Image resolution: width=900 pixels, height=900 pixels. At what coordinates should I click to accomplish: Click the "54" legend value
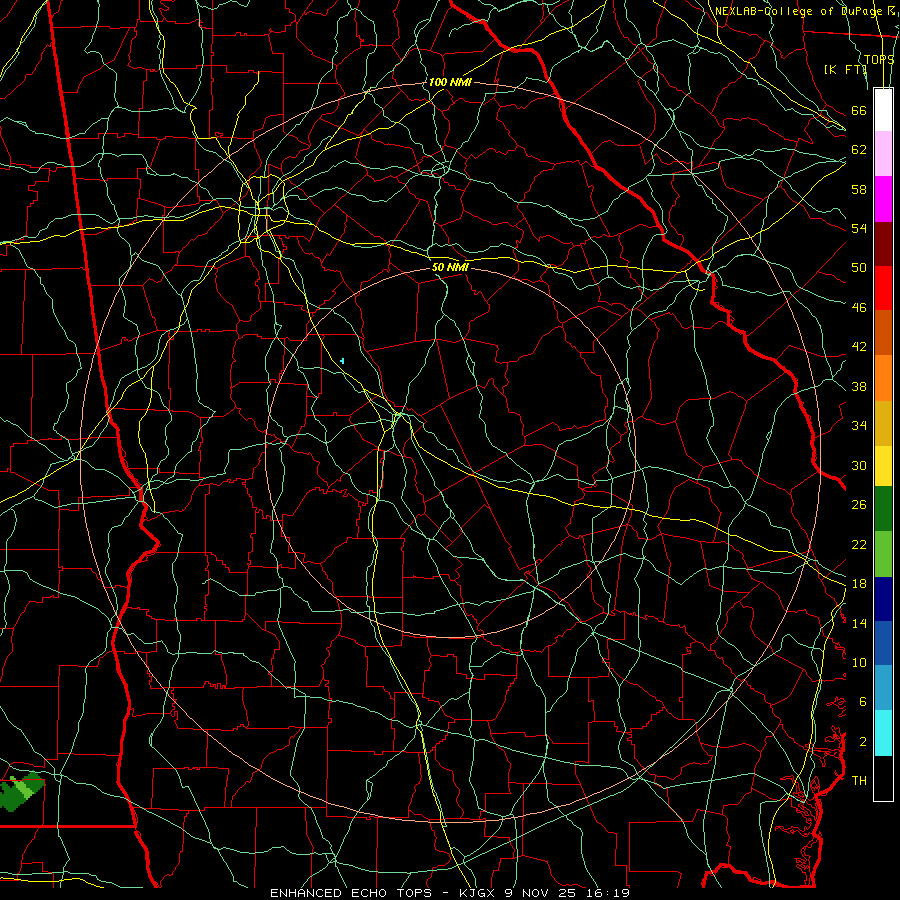859,228
